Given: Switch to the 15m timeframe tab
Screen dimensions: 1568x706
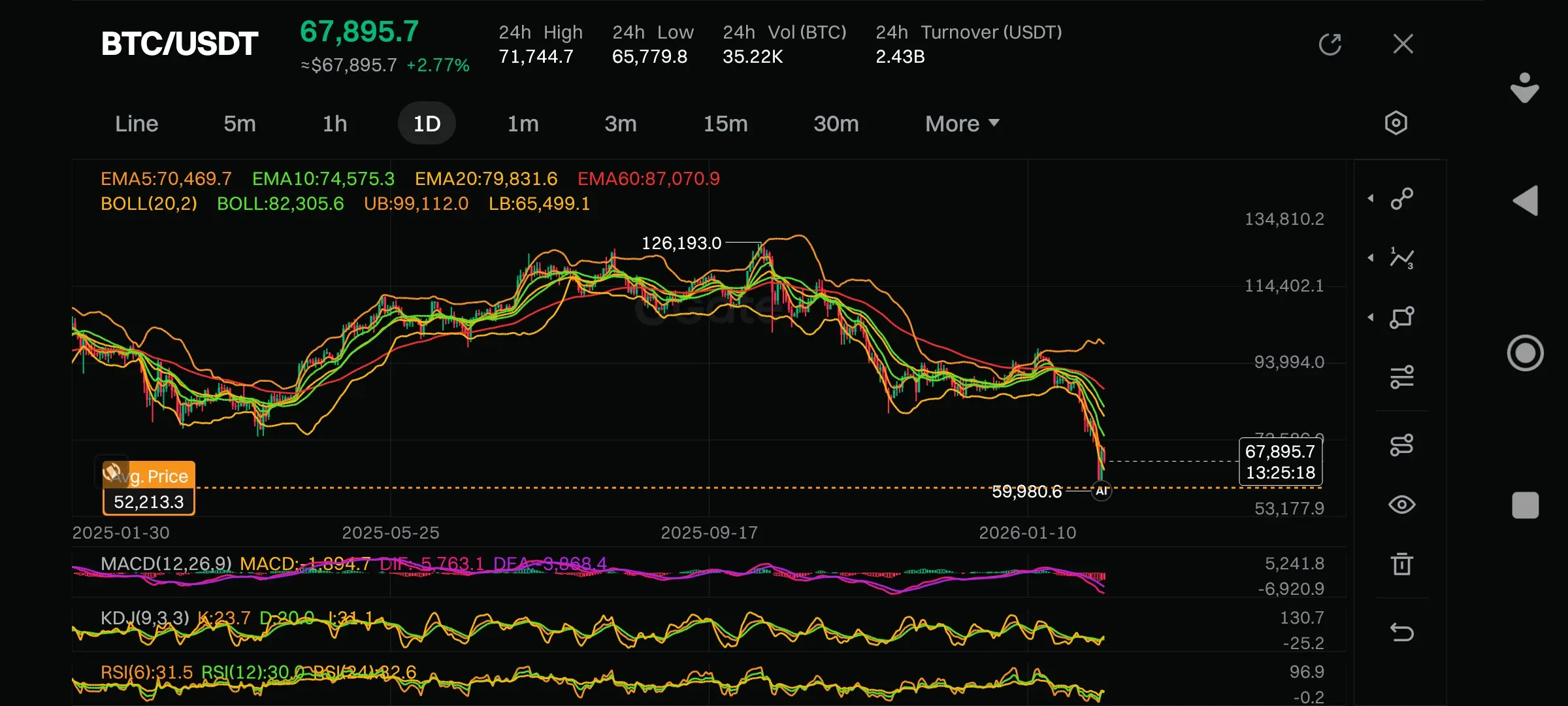Looking at the screenshot, I should [x=725, y=124].
